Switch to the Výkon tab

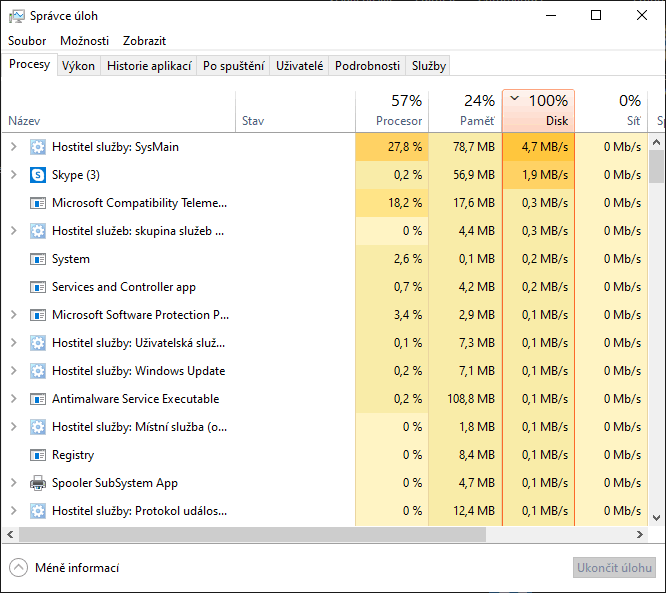(78, 66)
